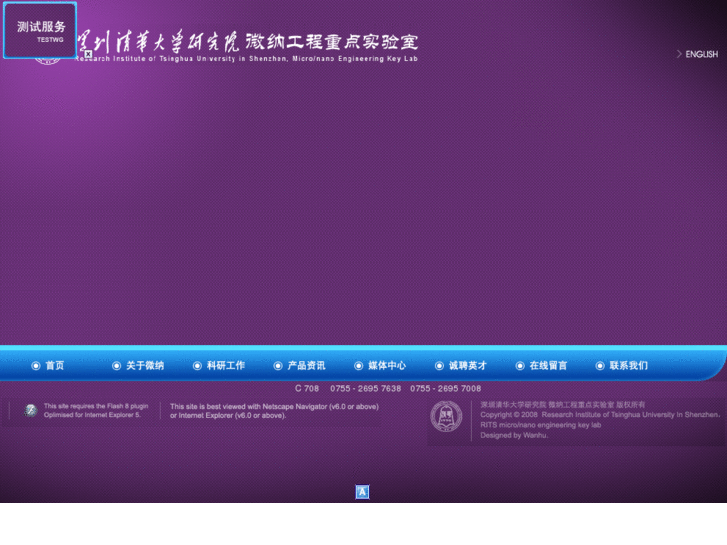Click text 'This site requires the Flash 8 plugin'
The width and height of the screenshot is (727, 545).
[96, 406]
